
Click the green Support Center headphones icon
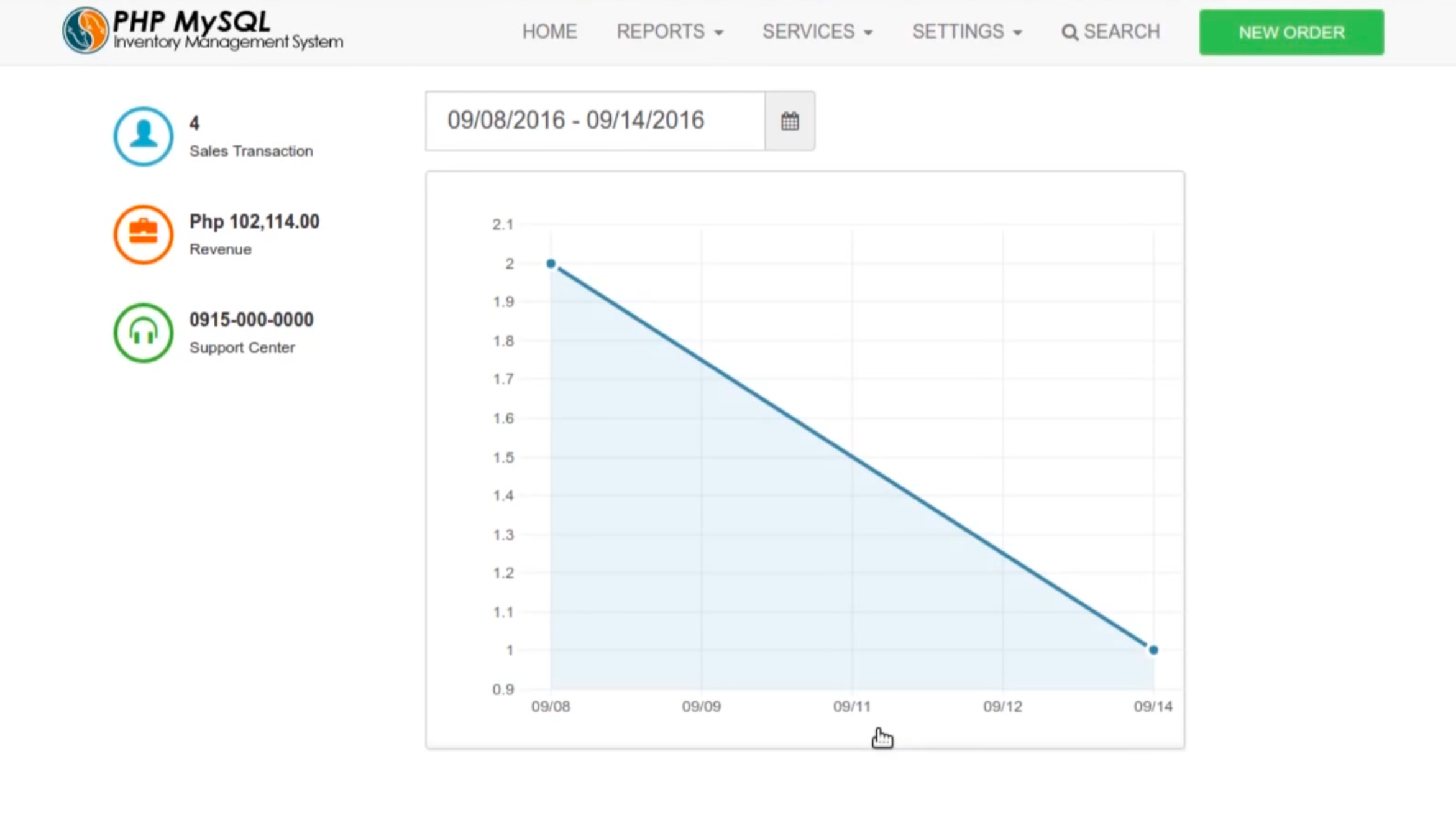tap(143, 333)
